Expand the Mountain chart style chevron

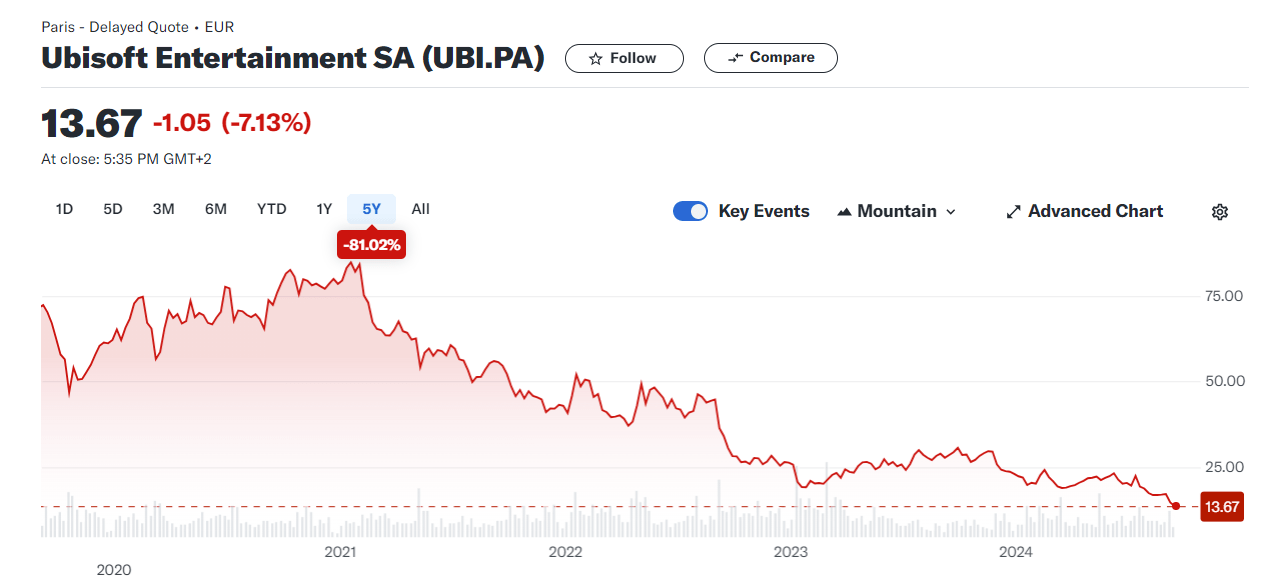point(950,212)
